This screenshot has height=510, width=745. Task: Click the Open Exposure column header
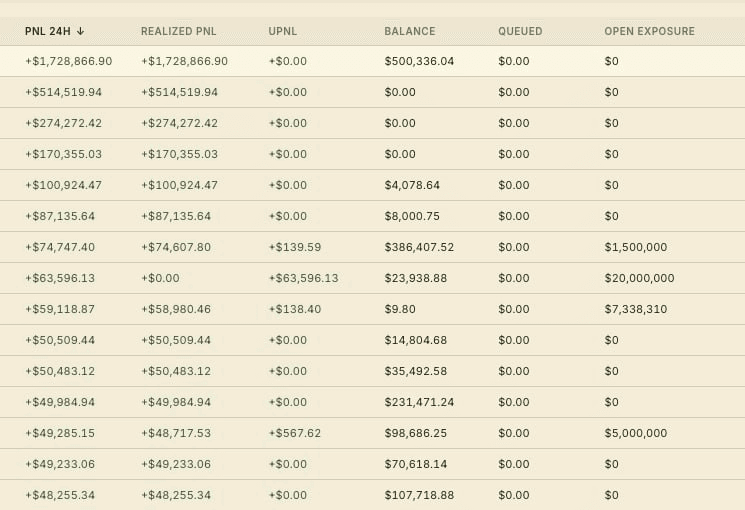pos(649,31)
